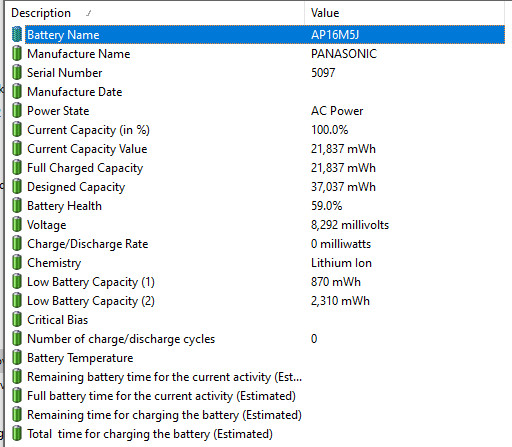Viewport: 512px width, 447px height.
Task: Select the Total time for charging the battery label
Action: pyautogui.click(x=150, y=434)
